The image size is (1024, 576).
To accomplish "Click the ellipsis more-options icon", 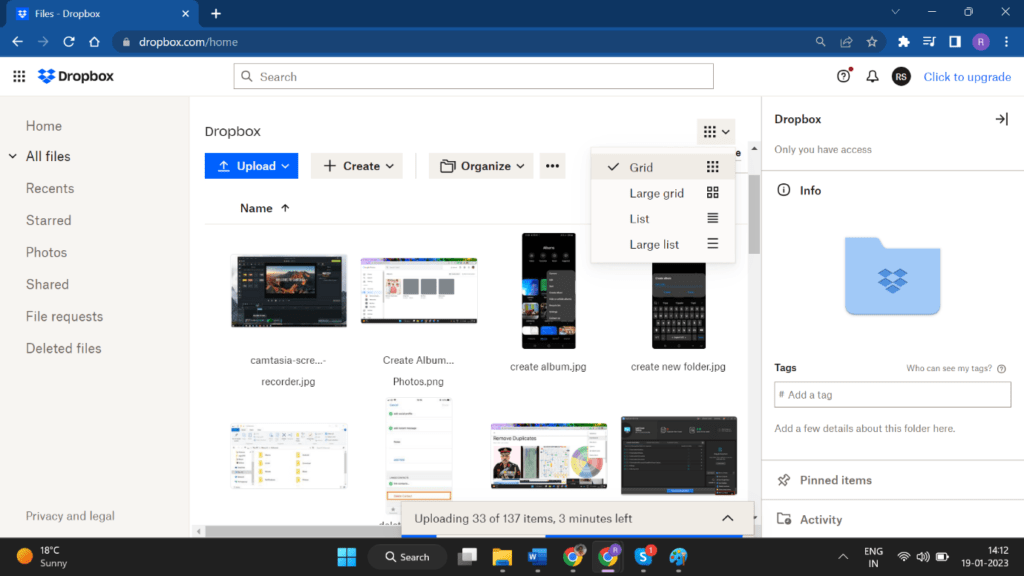I will click(x=552, y=165).
